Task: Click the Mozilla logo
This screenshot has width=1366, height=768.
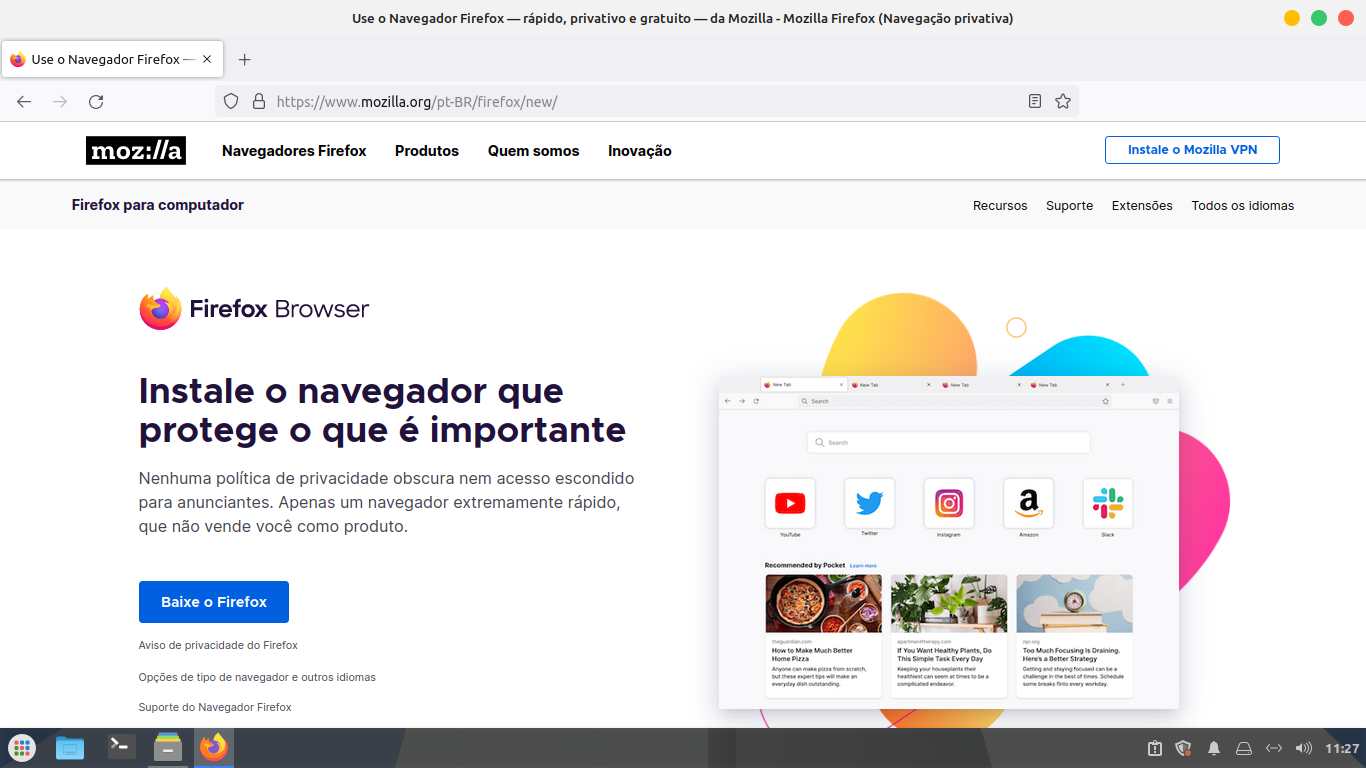Action: pos(136,151)
